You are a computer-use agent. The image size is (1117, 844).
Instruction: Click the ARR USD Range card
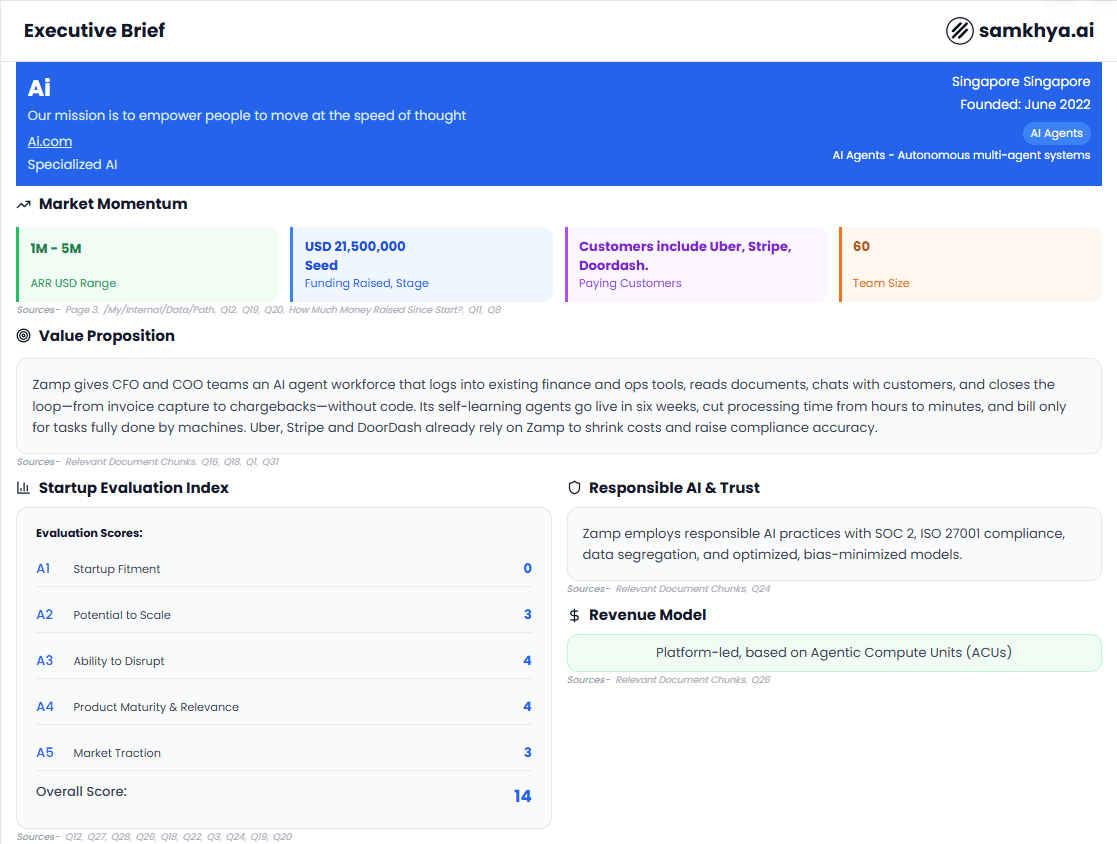click(148, 264)
